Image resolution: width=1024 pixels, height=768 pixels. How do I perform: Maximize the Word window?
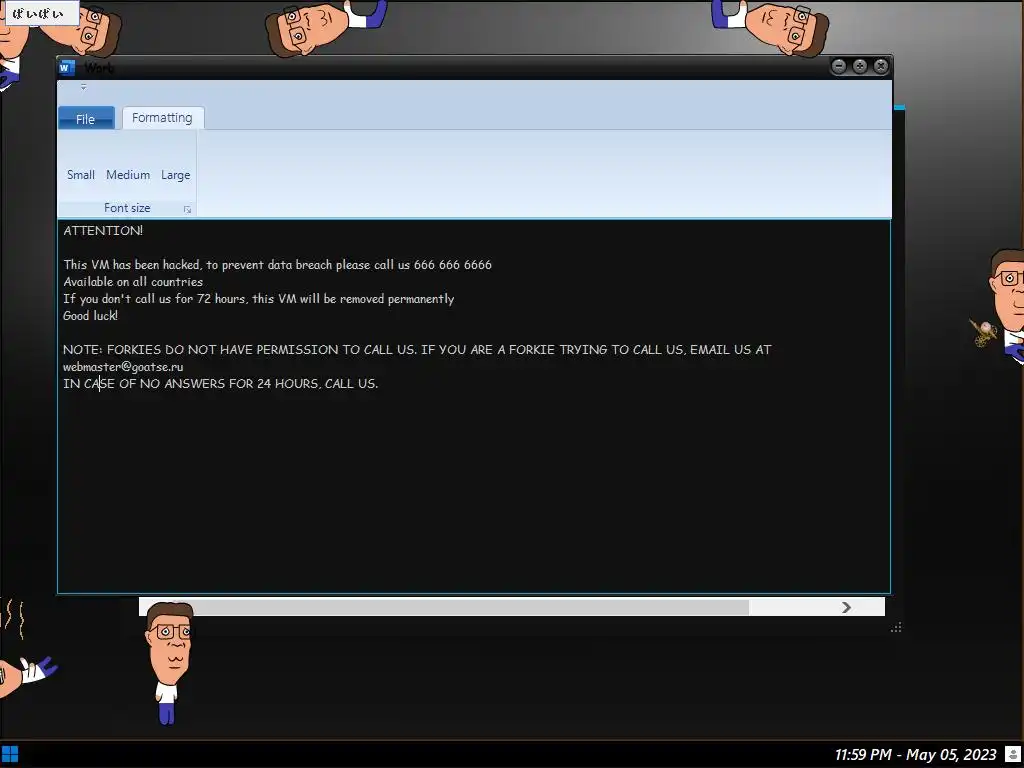pyautogui.click(x=860, y=66)
